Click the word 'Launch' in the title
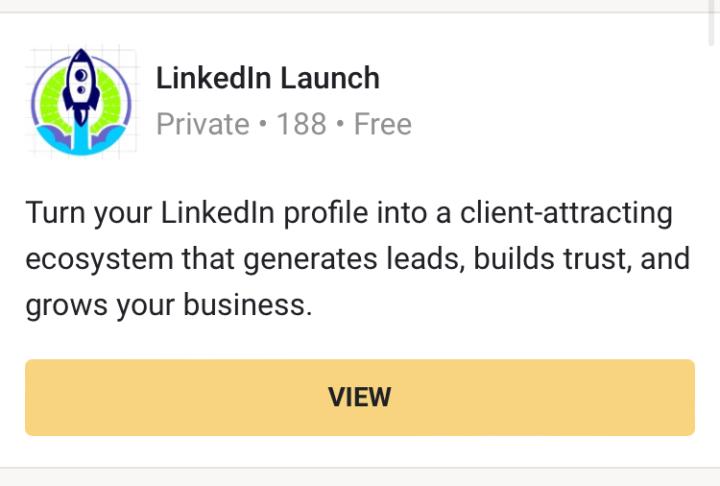Image resolution: width=720 pixels, height=486 pixels. (x=330, y=78)
